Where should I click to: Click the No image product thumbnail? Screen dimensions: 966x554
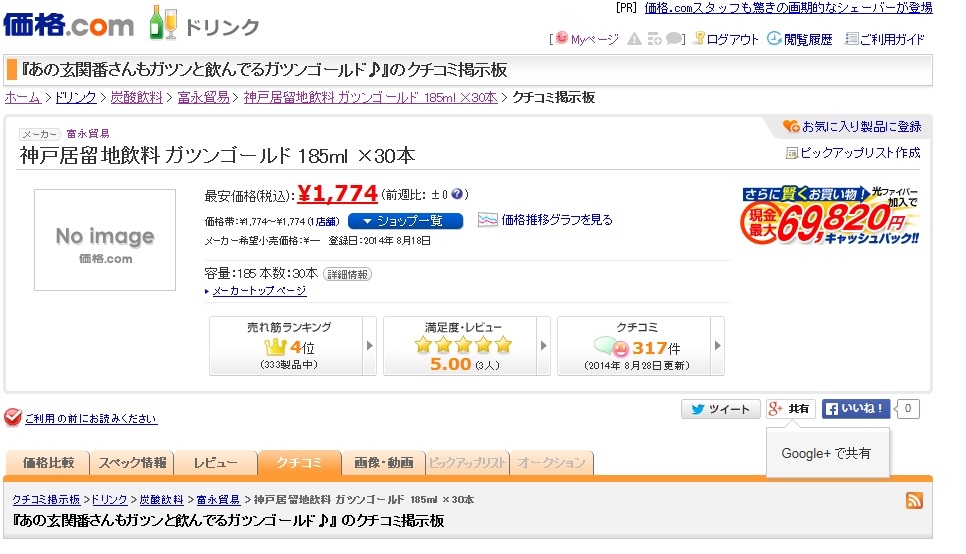[x=105, y=240]
